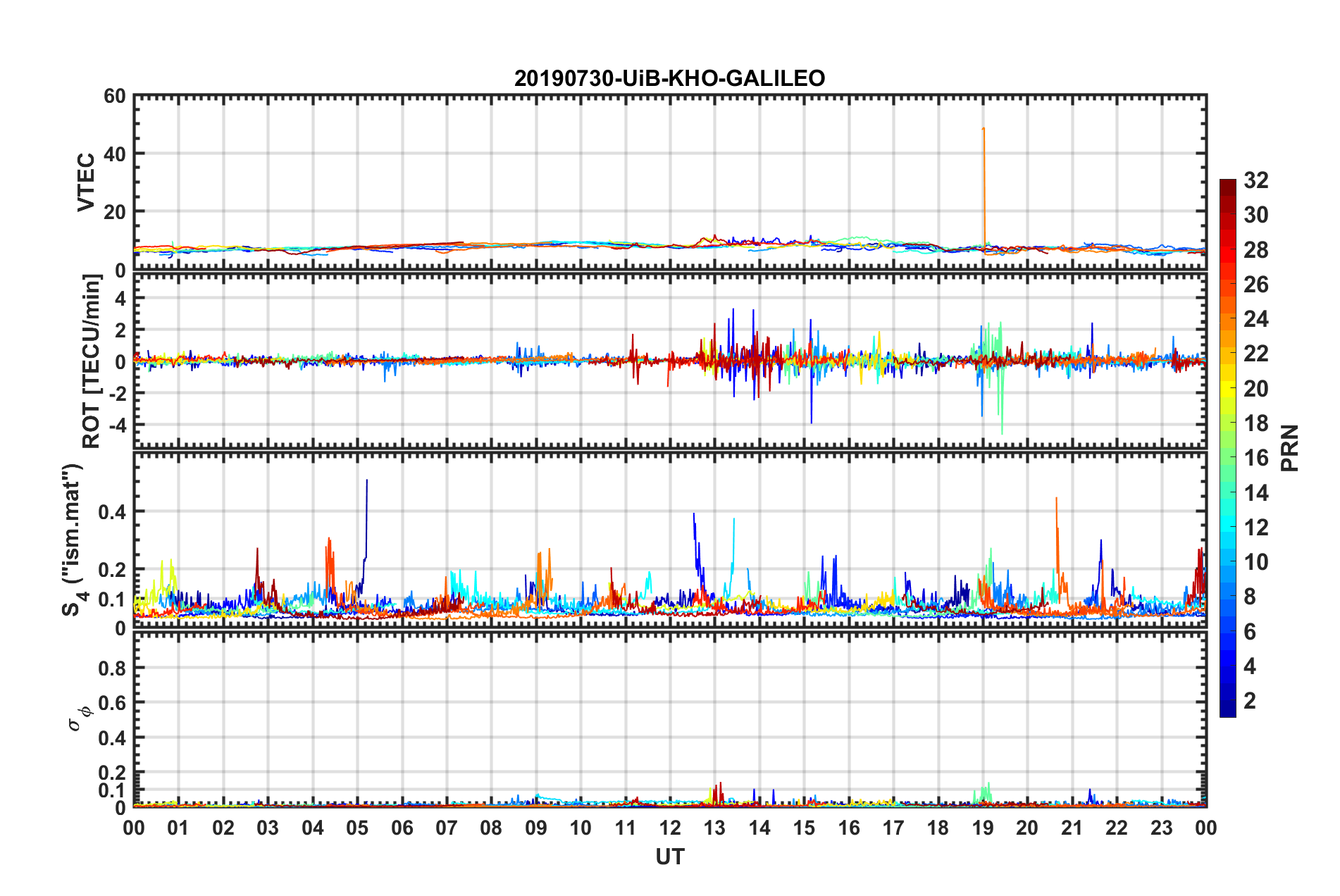Click colorbar tick label 16
Viewport: 1340px width, 896px height.
pos(1255,458)
